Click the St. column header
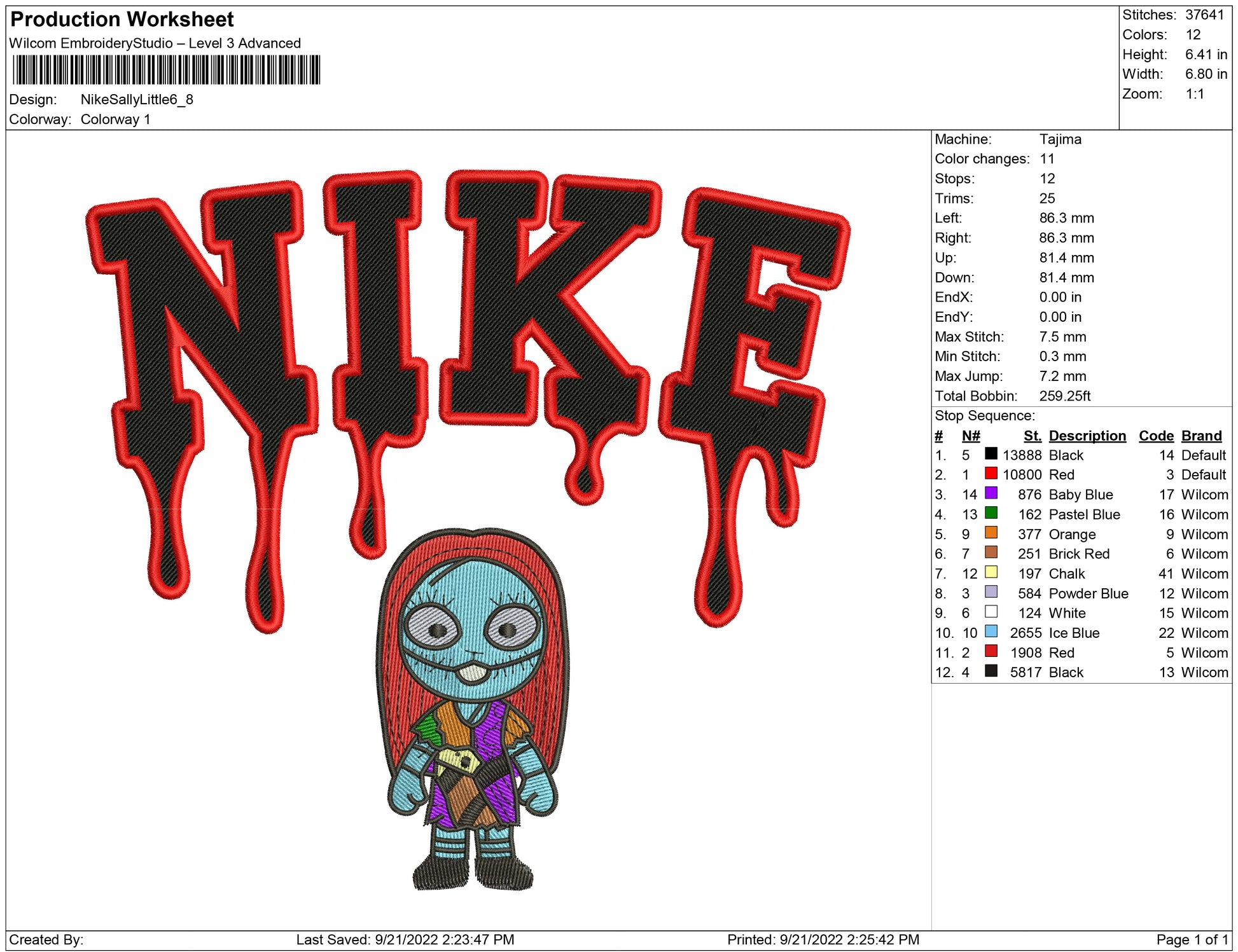The image size is (1238, 952). point(1032,436)
